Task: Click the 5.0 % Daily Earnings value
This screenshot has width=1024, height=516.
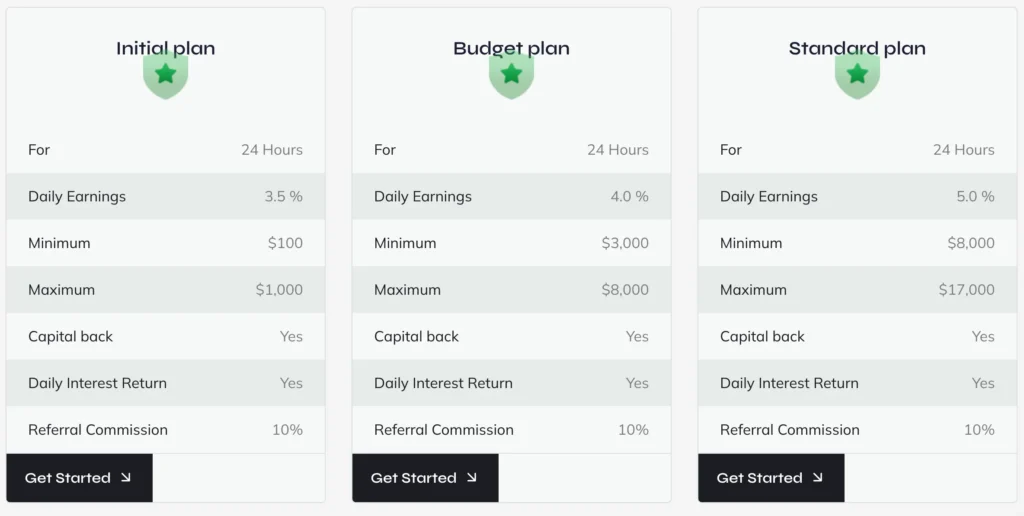Action: click(x=975, y=197)
